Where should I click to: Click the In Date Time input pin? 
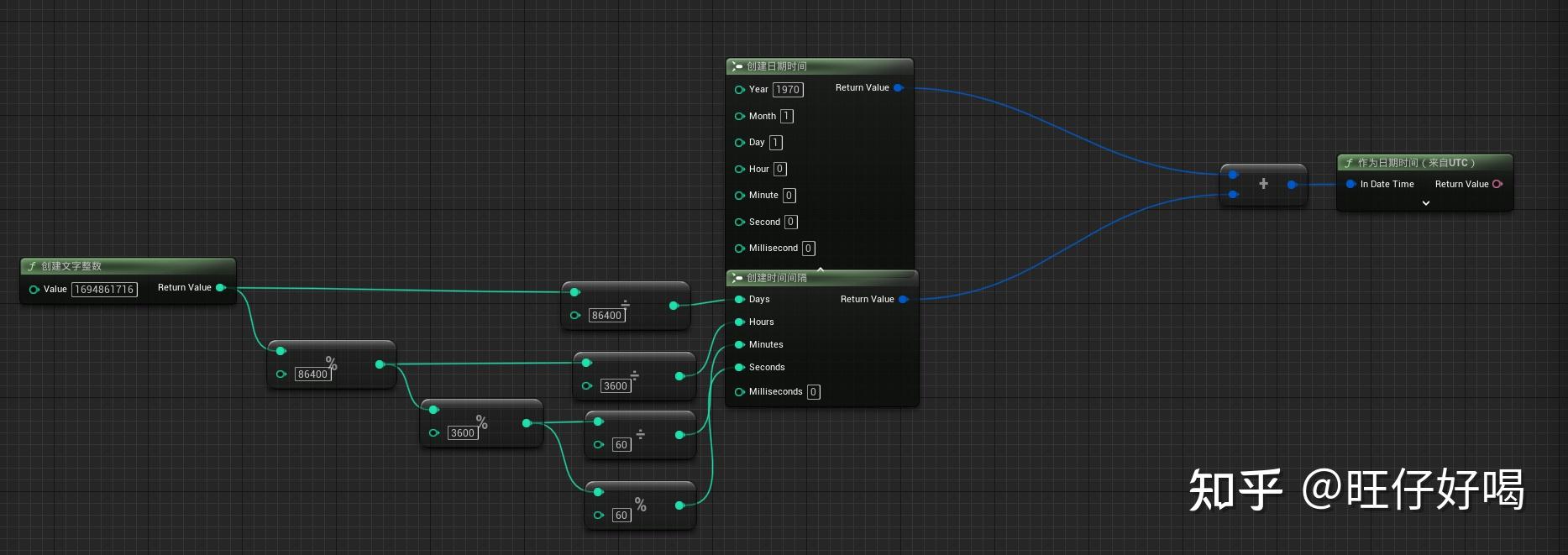pyautogui.click(x=1350, y=185)
